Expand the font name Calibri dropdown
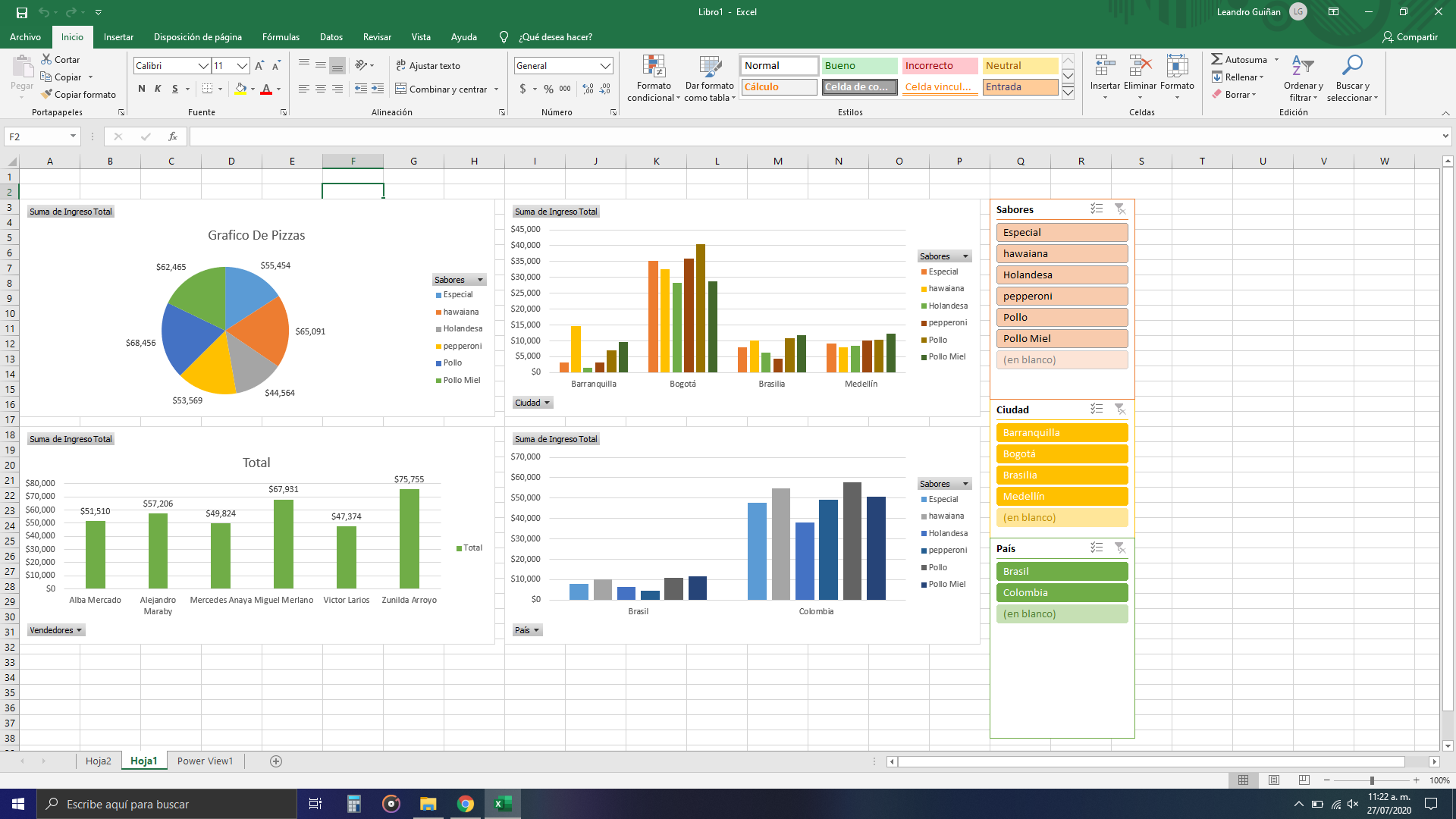Screen dimensions: 1456x819 point(203,66)
